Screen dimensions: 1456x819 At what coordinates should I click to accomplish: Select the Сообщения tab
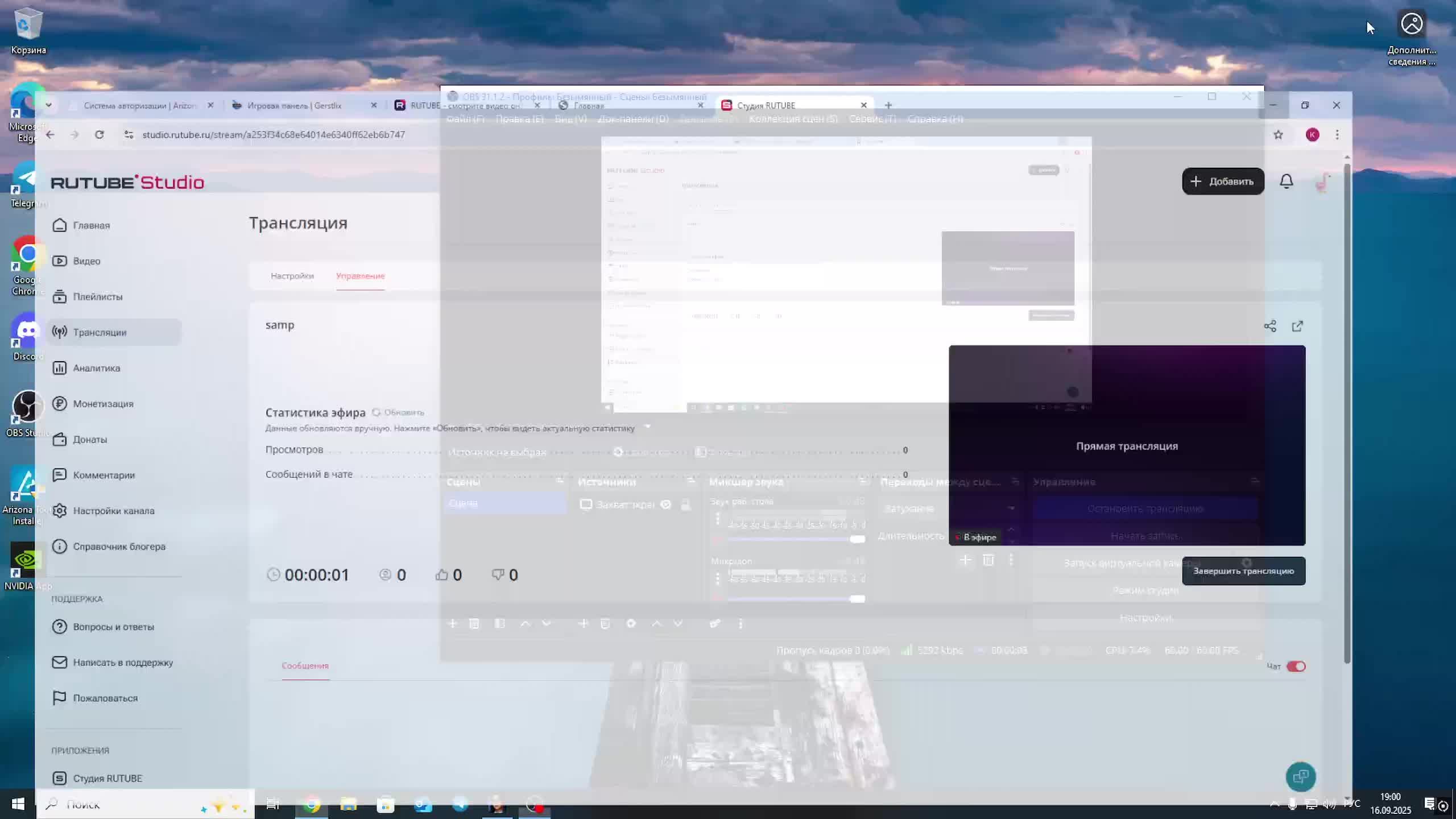coord(305,665)
